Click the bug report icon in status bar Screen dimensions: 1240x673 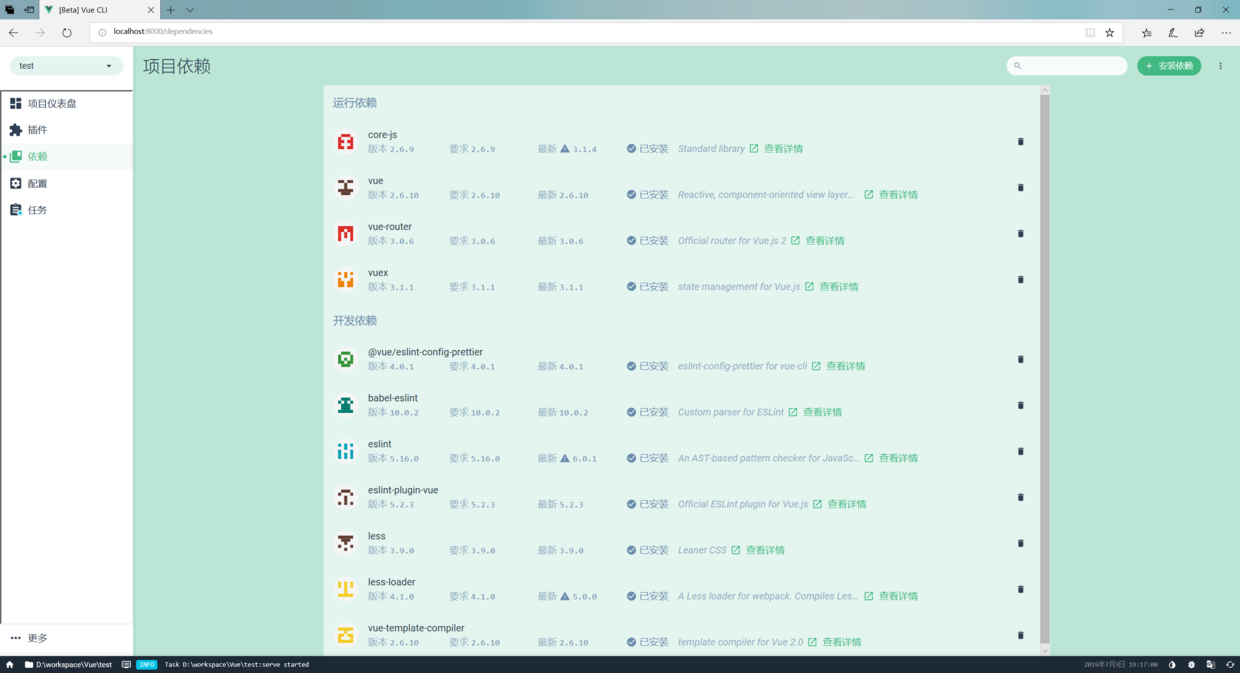click(x=1191, y=664)
